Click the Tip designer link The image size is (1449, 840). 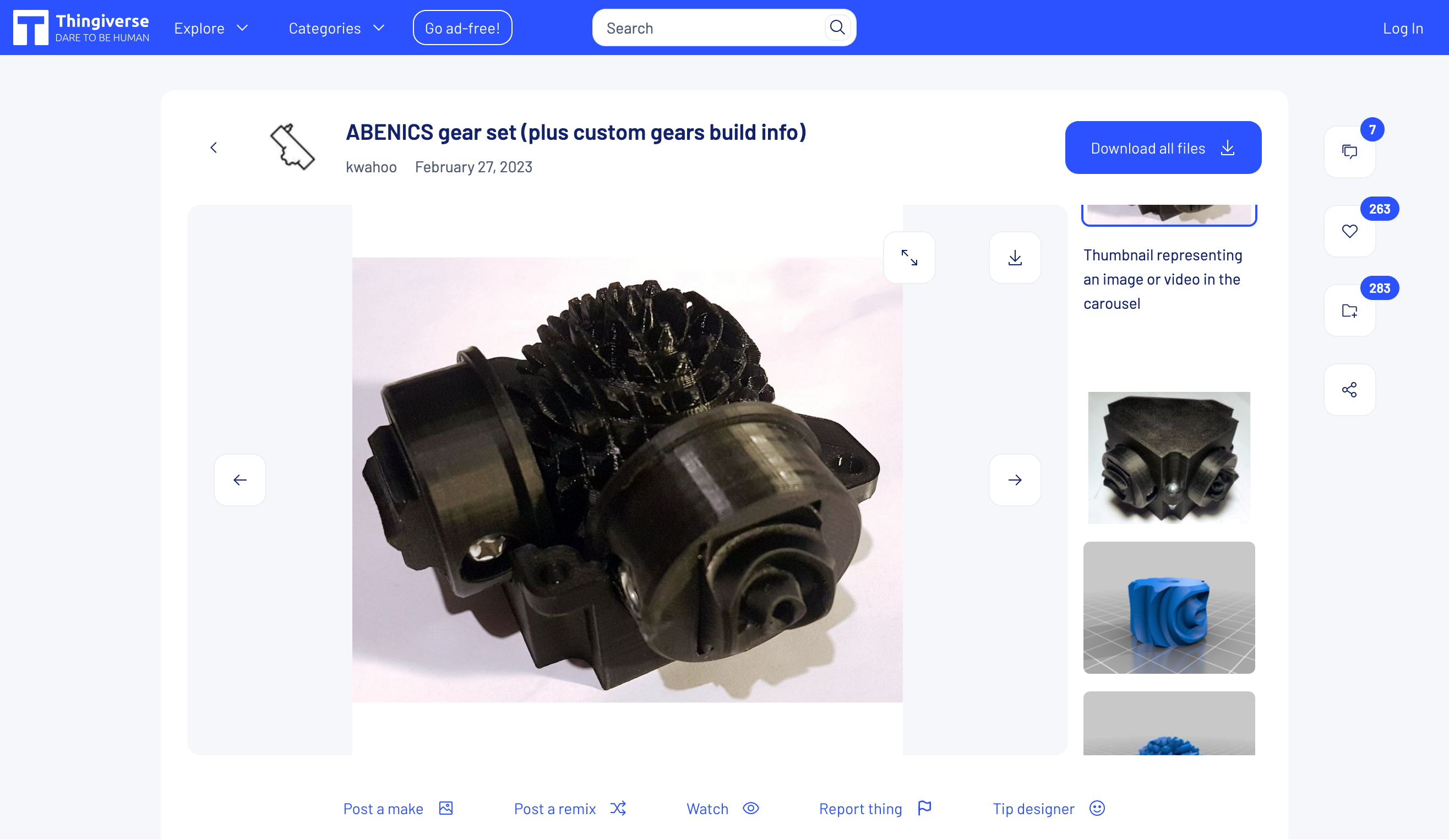(1033, 809)
